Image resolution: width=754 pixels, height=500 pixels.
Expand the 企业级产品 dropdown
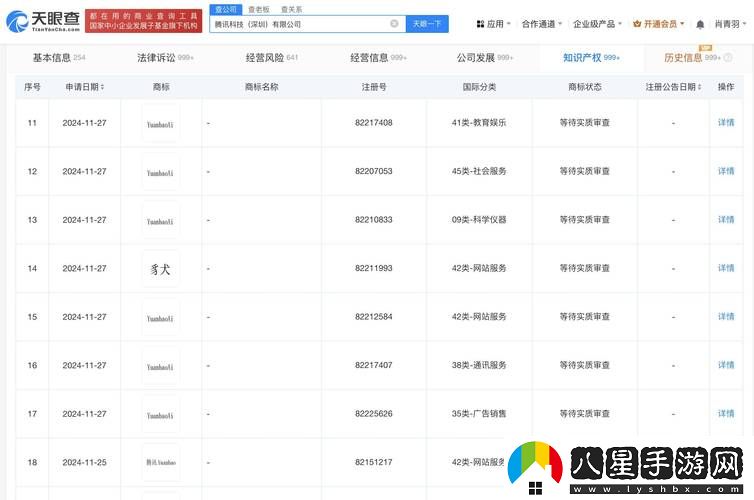click(x=598, y=24)
